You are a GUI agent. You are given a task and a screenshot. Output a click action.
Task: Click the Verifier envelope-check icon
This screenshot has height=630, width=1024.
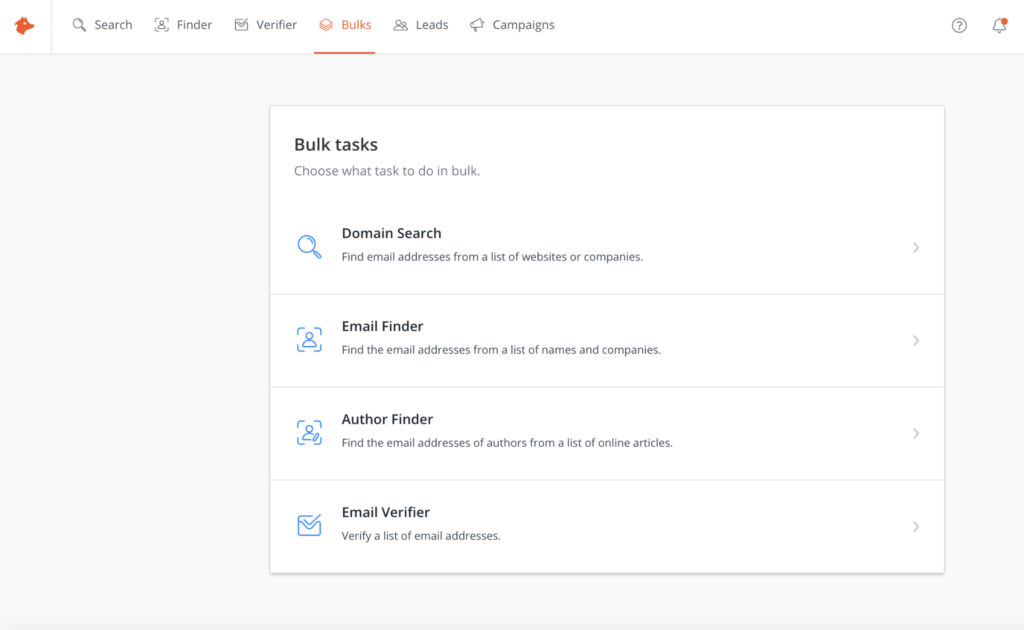click(x=240, y=24)
